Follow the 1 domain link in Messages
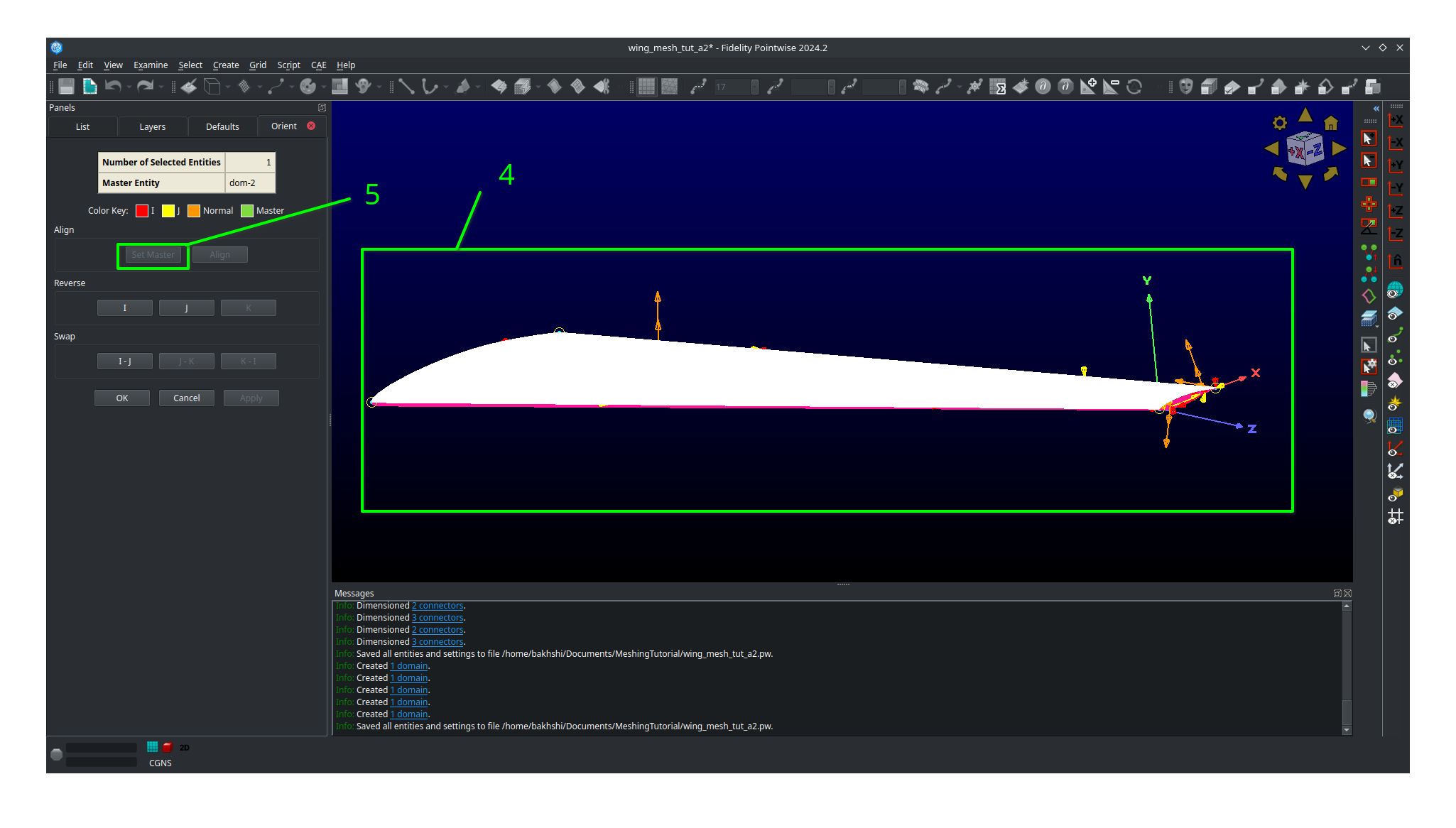The image size is (1456, 828). [x=408, y=665]
